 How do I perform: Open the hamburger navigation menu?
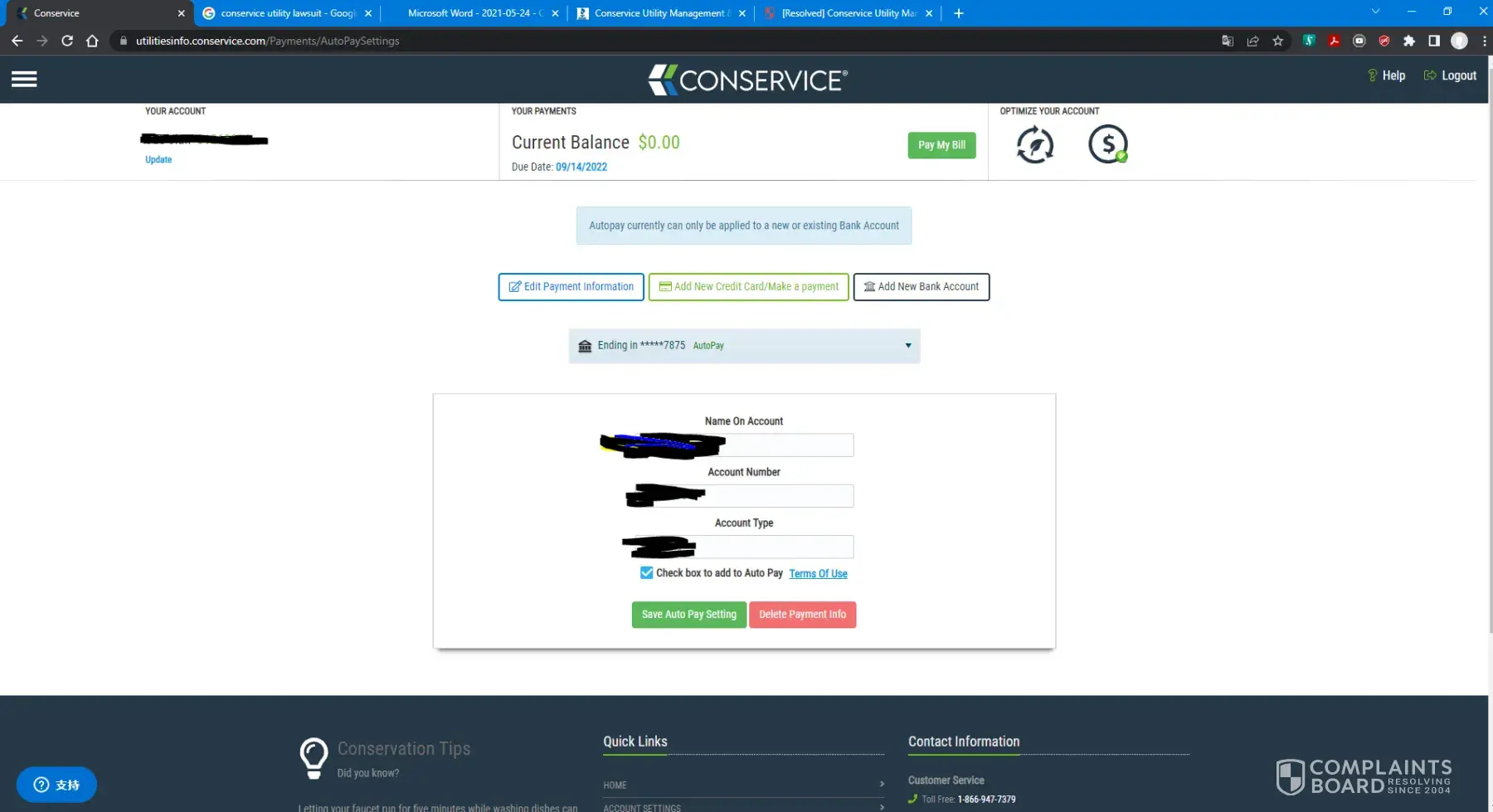(x=24, y=79)
